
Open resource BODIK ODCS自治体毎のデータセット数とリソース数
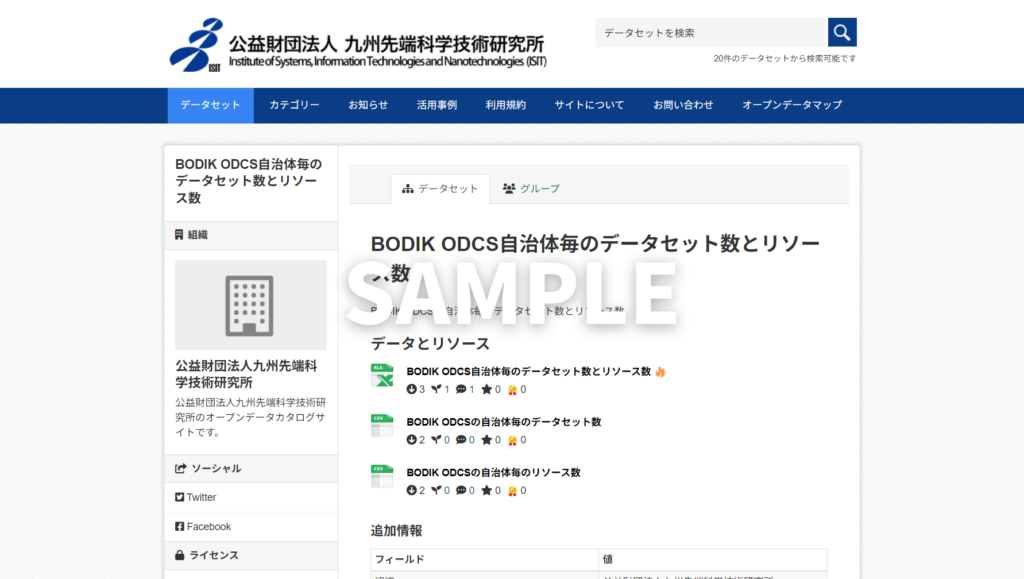coord(528,371)
